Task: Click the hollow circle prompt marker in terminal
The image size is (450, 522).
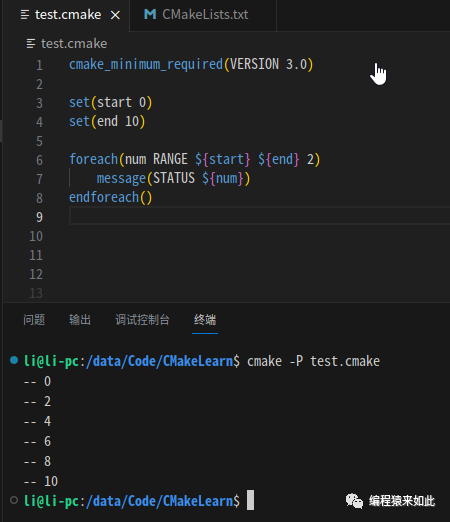Action: point(14,500)
